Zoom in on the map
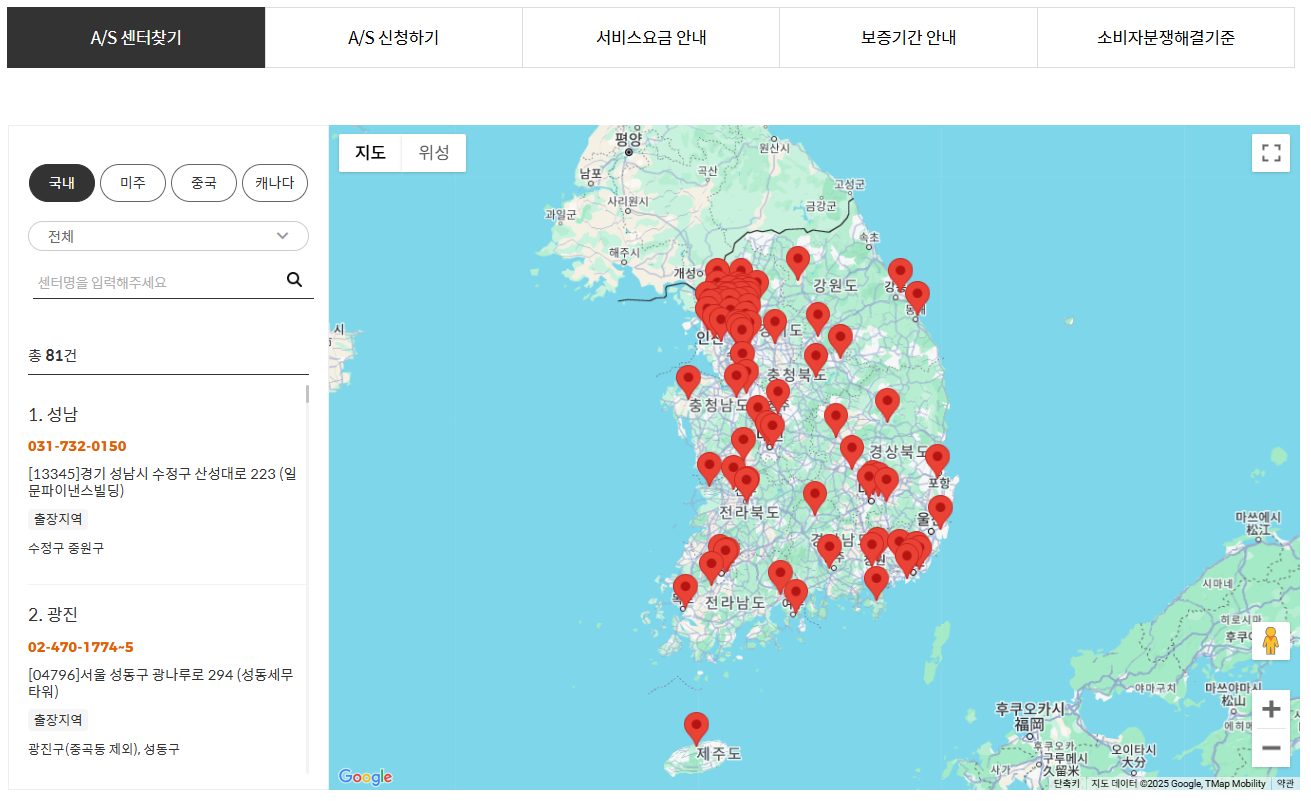Screen dimensions: 1311x801 click(x=1270, y=708)
